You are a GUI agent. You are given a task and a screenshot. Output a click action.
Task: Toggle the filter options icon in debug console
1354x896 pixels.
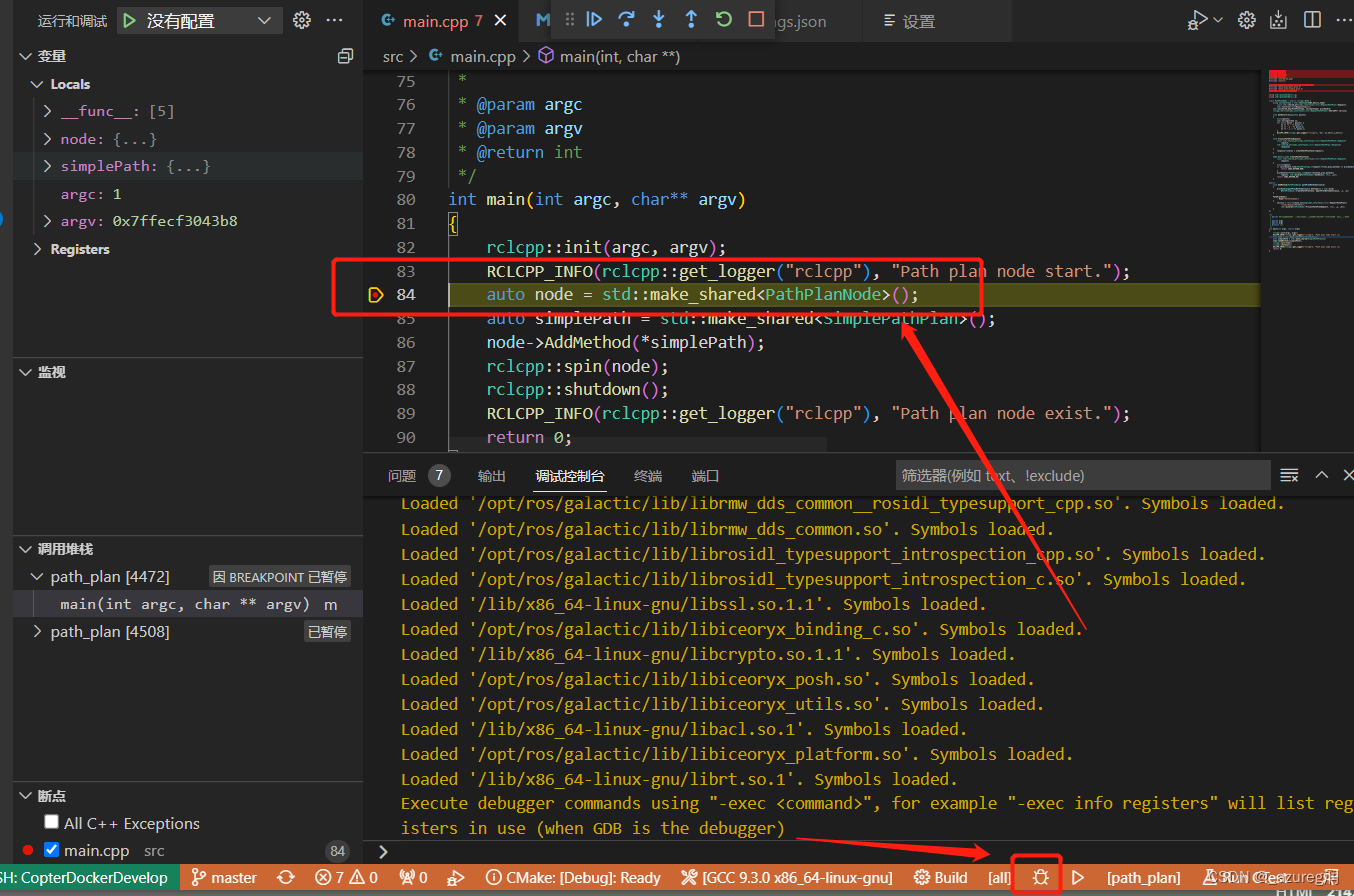tap(1290, 475)
